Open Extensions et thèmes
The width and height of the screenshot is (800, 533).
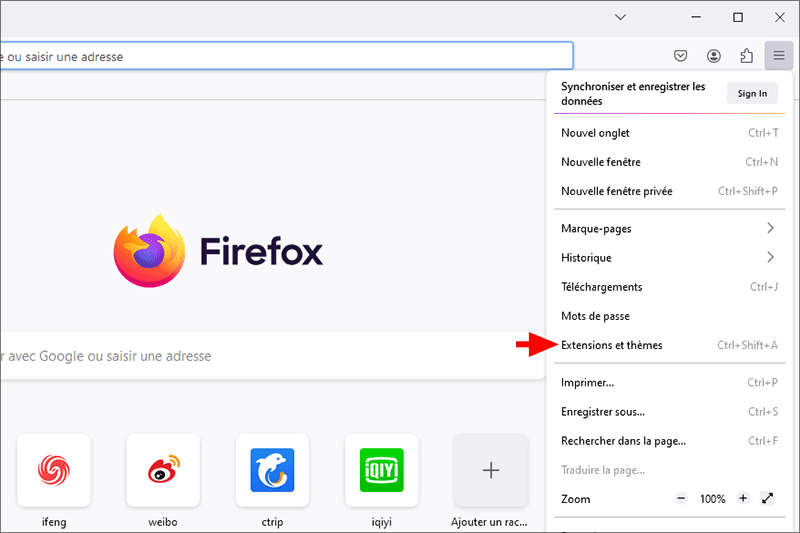pos(669,345)
